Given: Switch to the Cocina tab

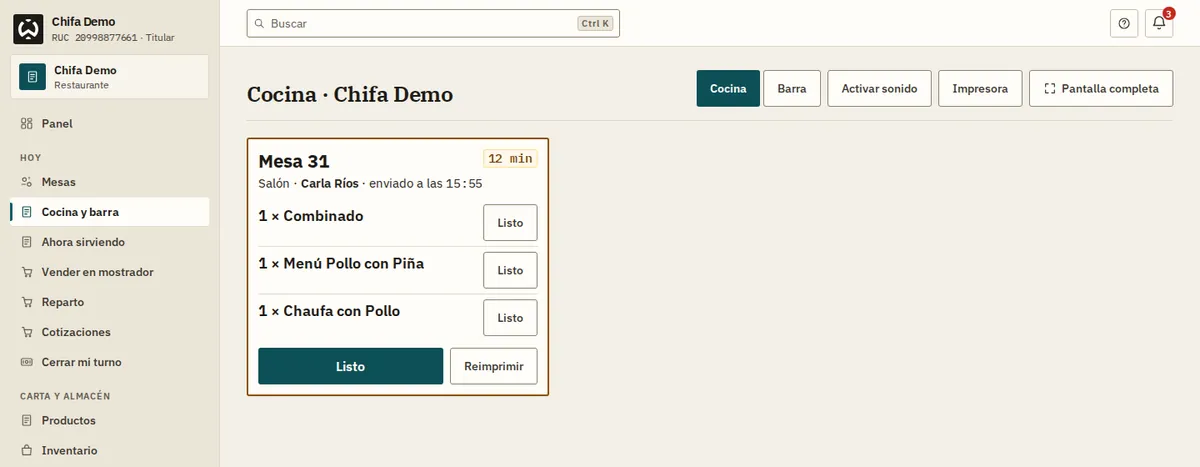Looking at the screenshot, I should pos(728,88).
